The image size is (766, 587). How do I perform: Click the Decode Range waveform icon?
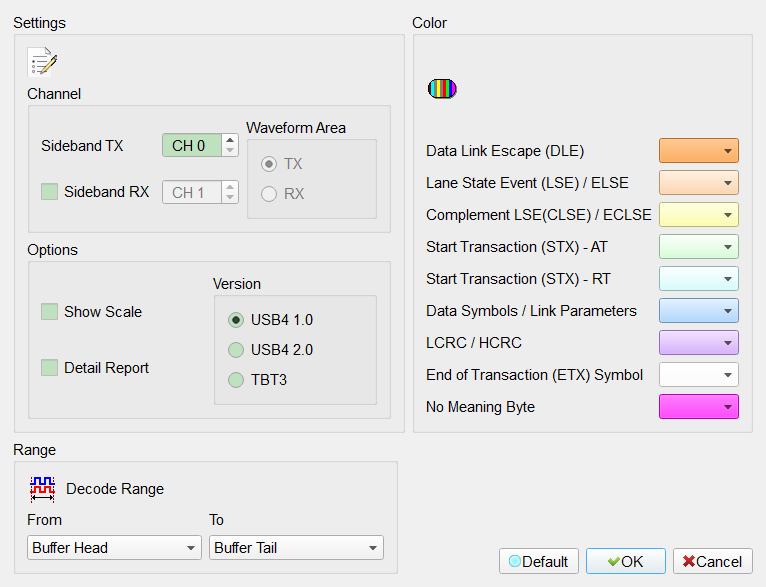pyautogui.click(x=43, y=489)
